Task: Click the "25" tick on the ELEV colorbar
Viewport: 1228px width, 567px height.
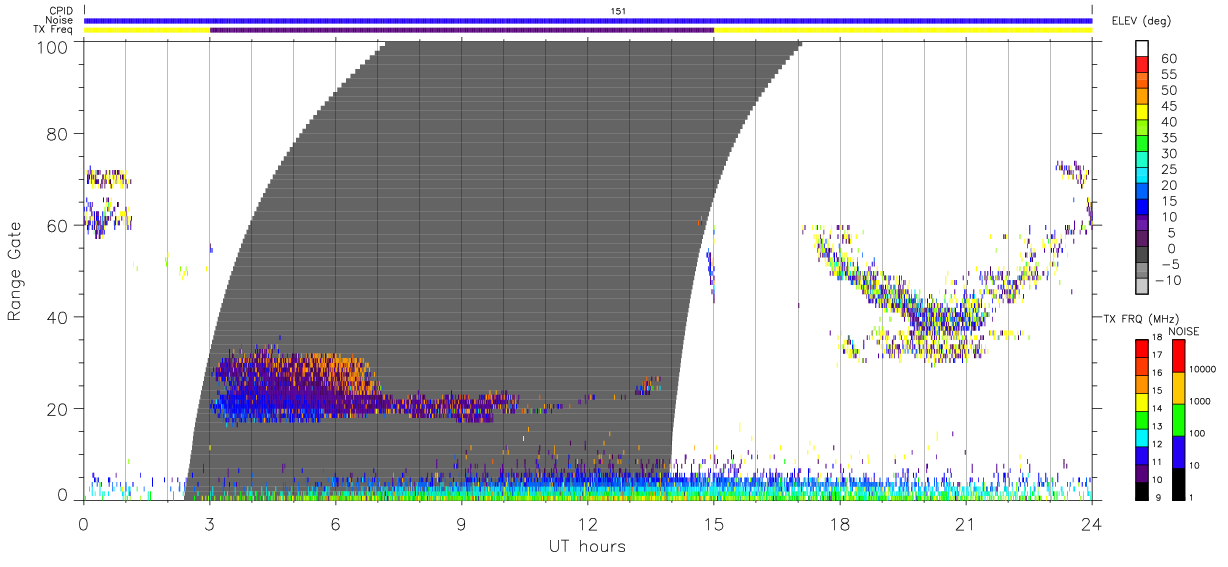Action: pos(1167,170)
